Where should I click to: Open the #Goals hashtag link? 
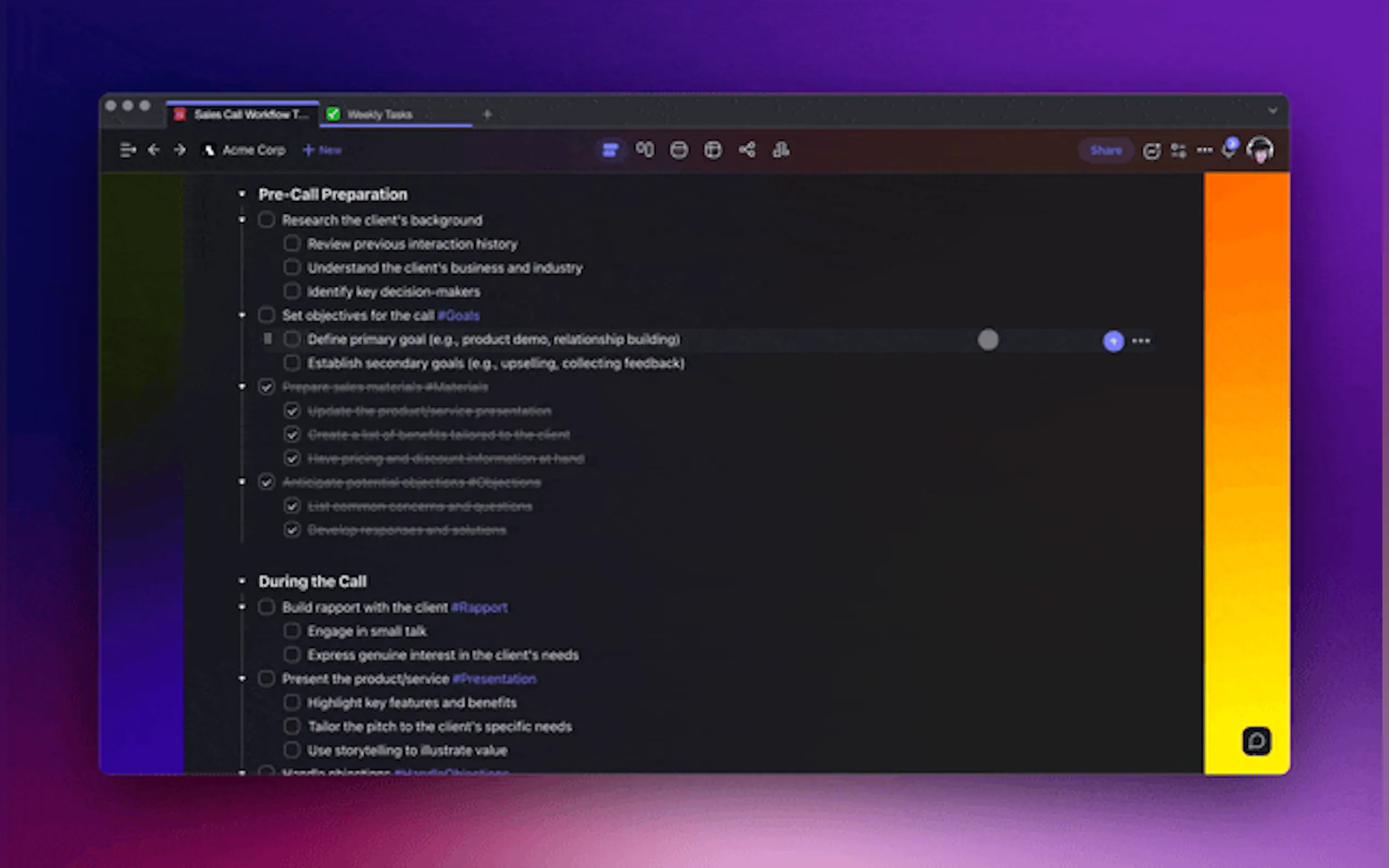pos(458,316)
